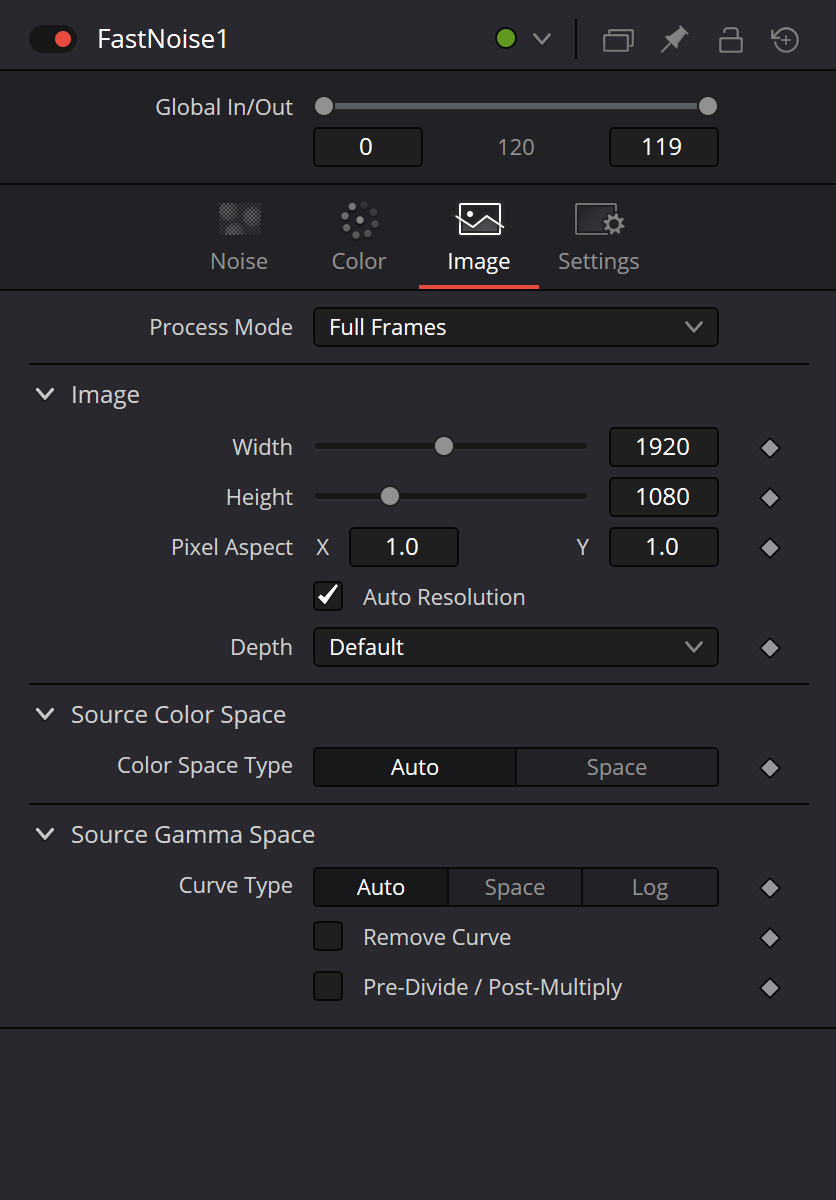836x1200 pixels.
Task: Open the node color dropdown arrow
Action: (542, 40)
